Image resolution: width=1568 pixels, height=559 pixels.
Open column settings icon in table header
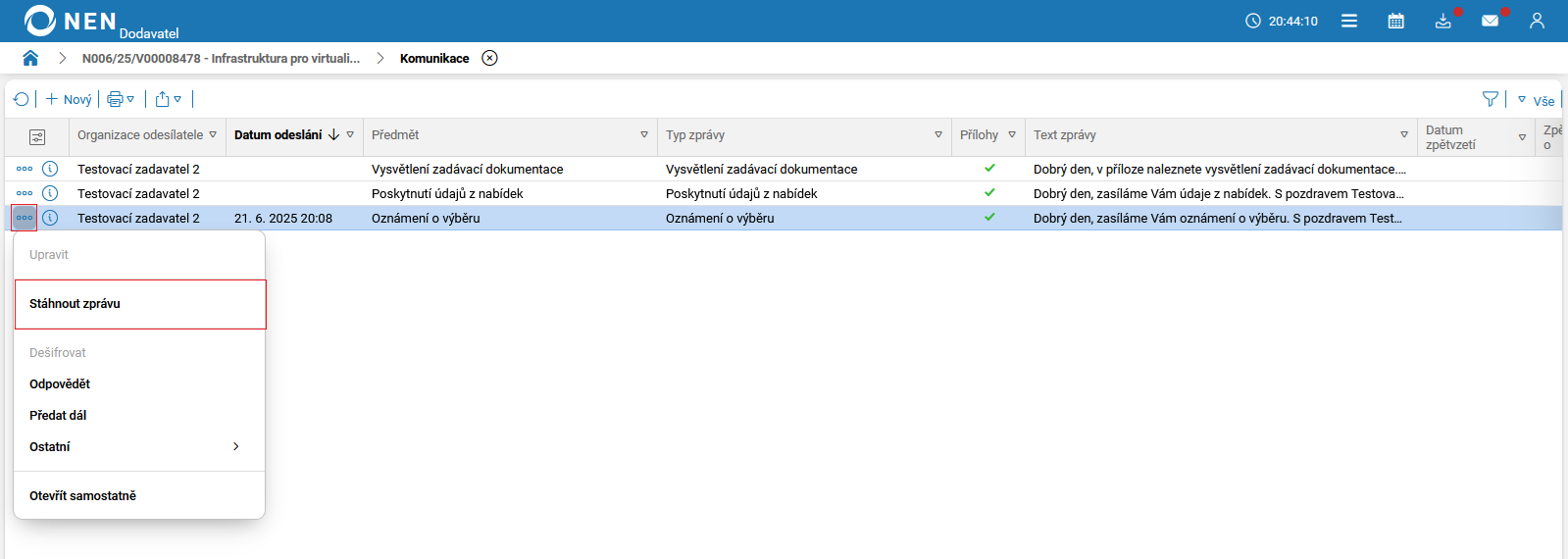pos(37,137)
